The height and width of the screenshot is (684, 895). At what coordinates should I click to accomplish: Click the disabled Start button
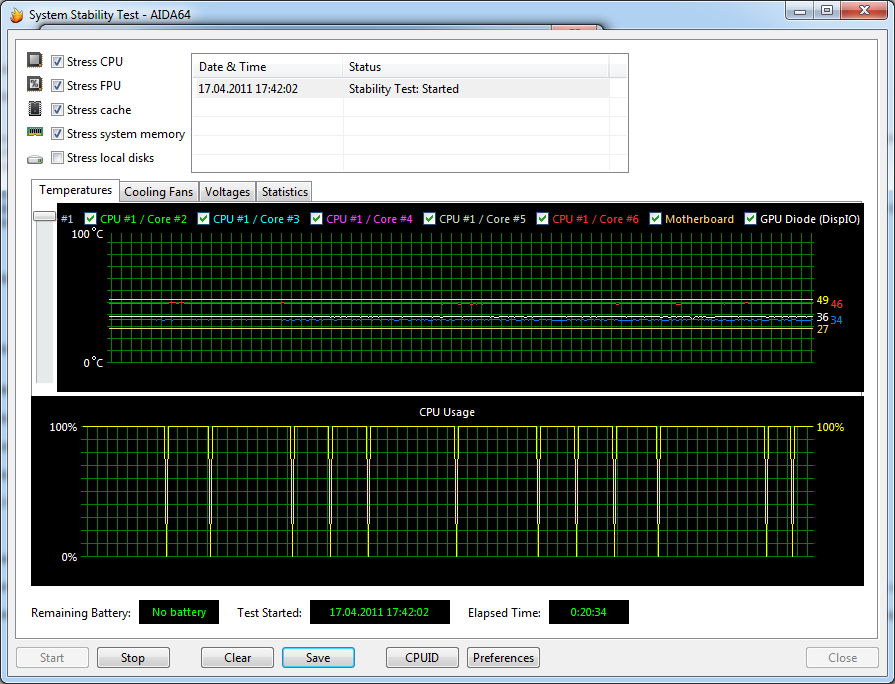coord(52,658)
